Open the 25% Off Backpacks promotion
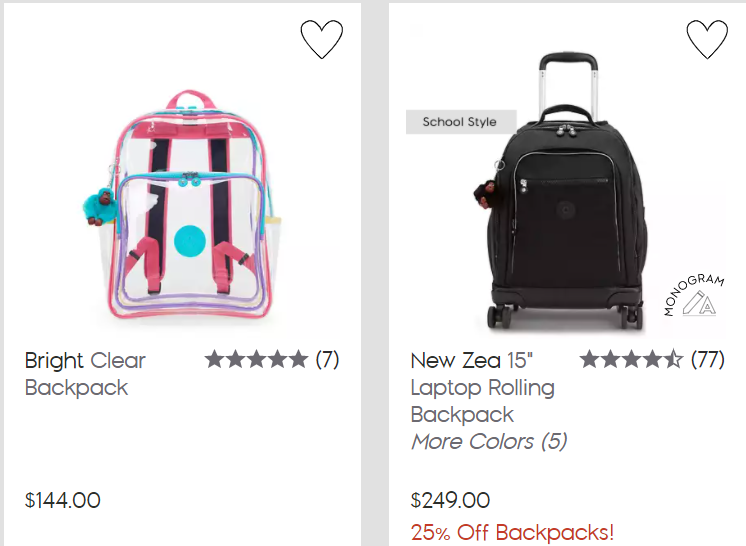Viewport: 746px width, 546px height. (512, 533)
